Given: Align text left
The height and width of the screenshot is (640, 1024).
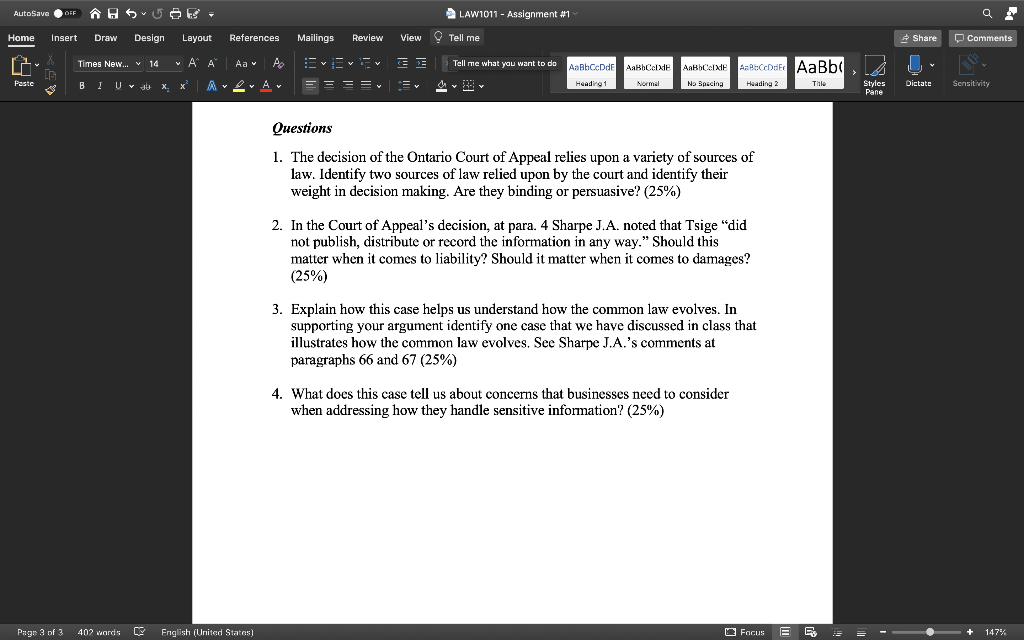Looking at the screenshot, I should [x=310, y=86].
